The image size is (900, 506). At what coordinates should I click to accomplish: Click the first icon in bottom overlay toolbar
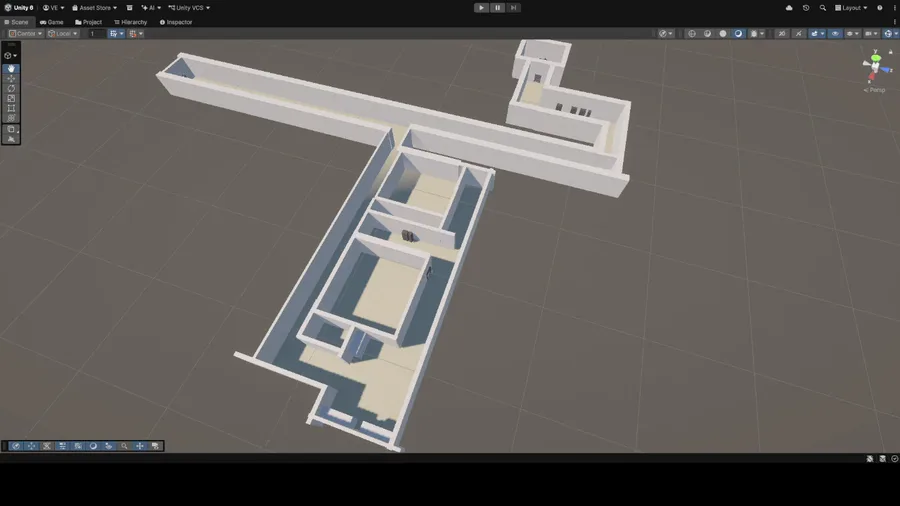click(15, 446)
